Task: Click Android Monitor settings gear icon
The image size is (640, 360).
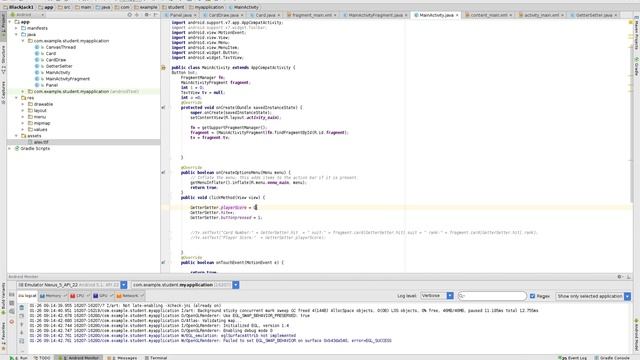Action: click(x=620, y=277)
